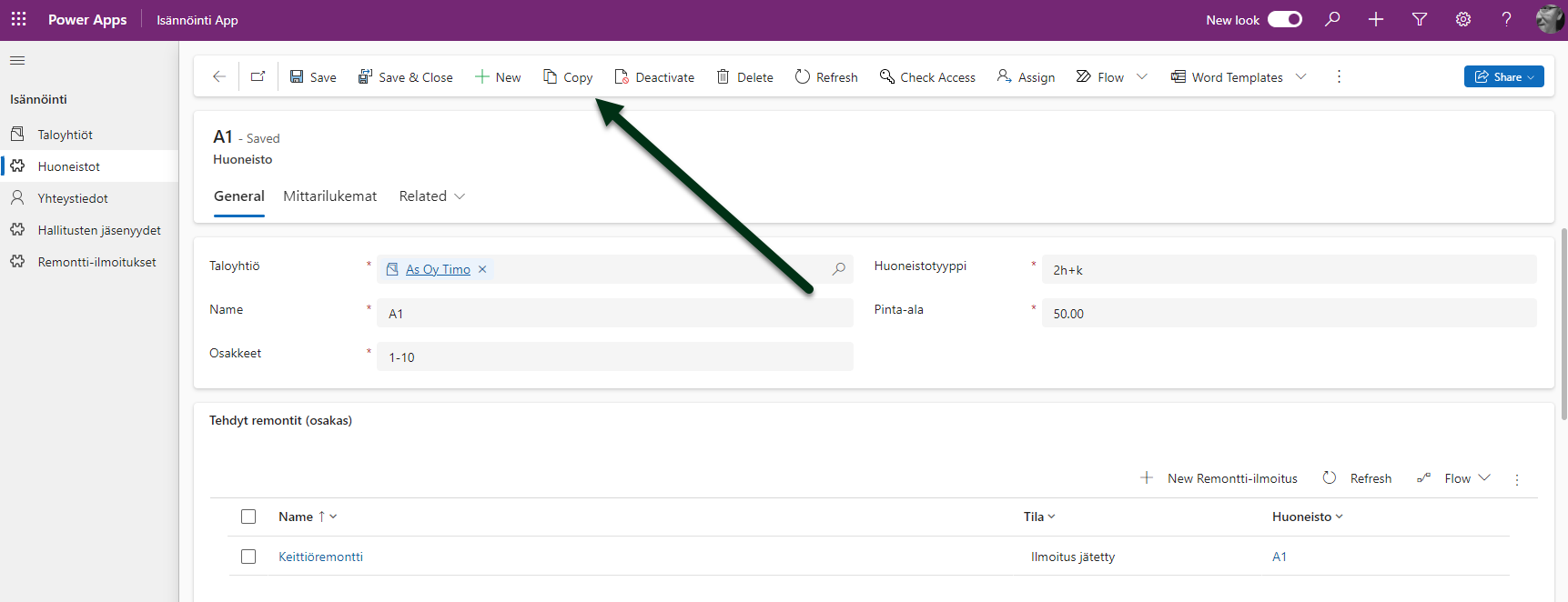Click the Taloyhtiö lookup search icon

(838, 269)
